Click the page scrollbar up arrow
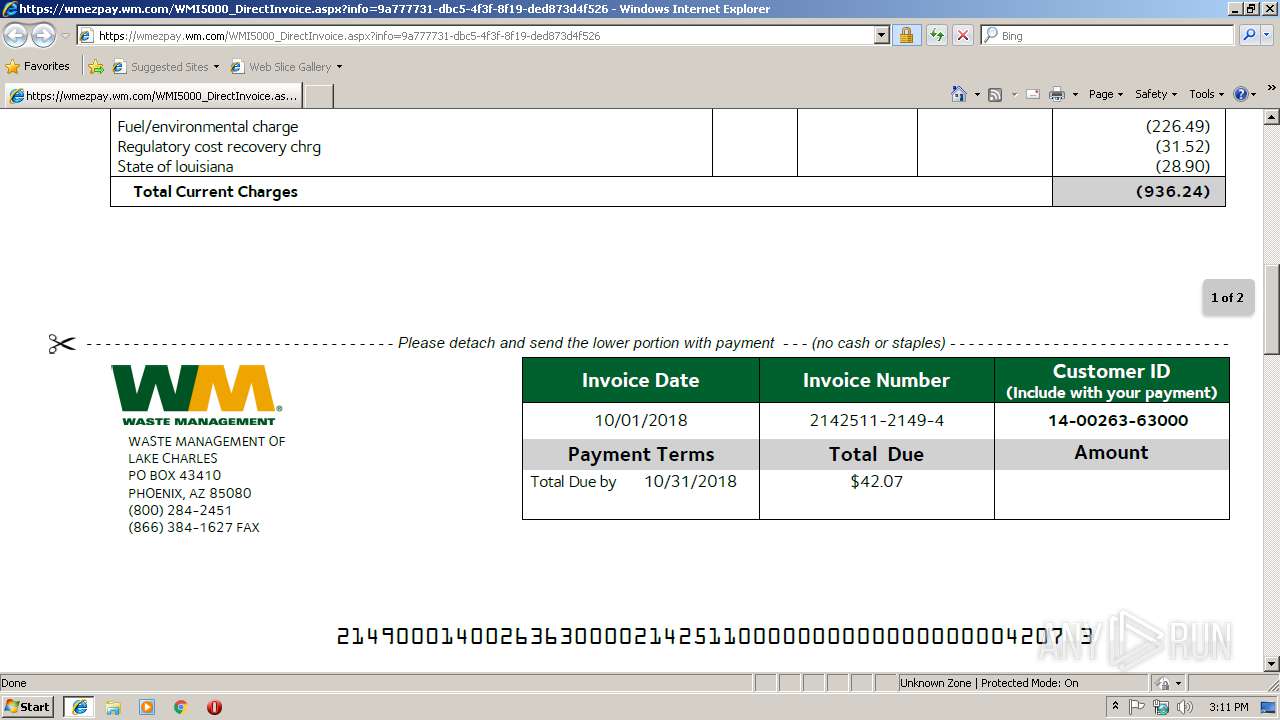Image resolution: width=1280 pixels, height=720 pixels. pyautogui.click(x=1272, y=116)
